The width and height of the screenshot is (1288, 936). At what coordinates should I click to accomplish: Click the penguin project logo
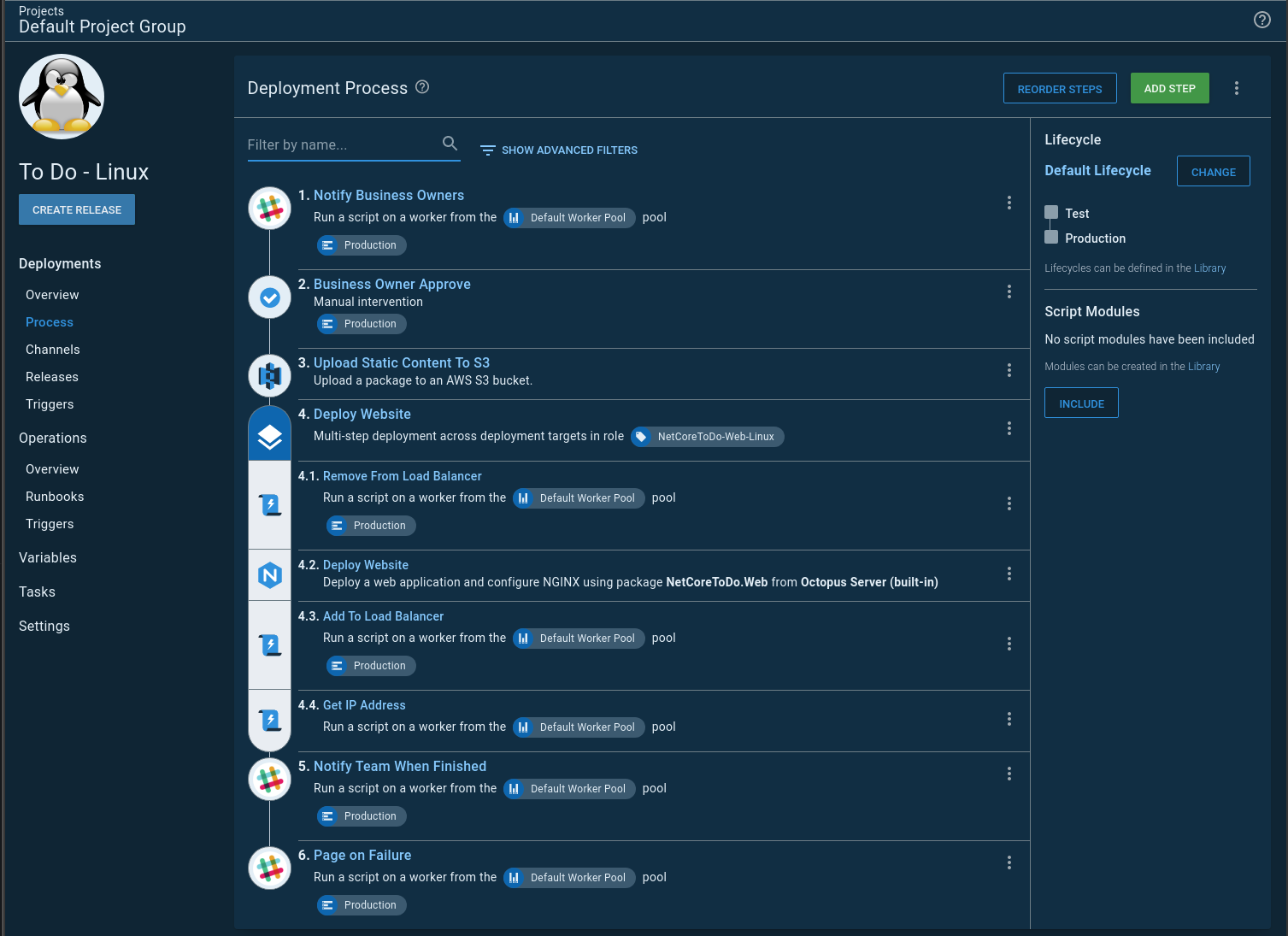62,97
